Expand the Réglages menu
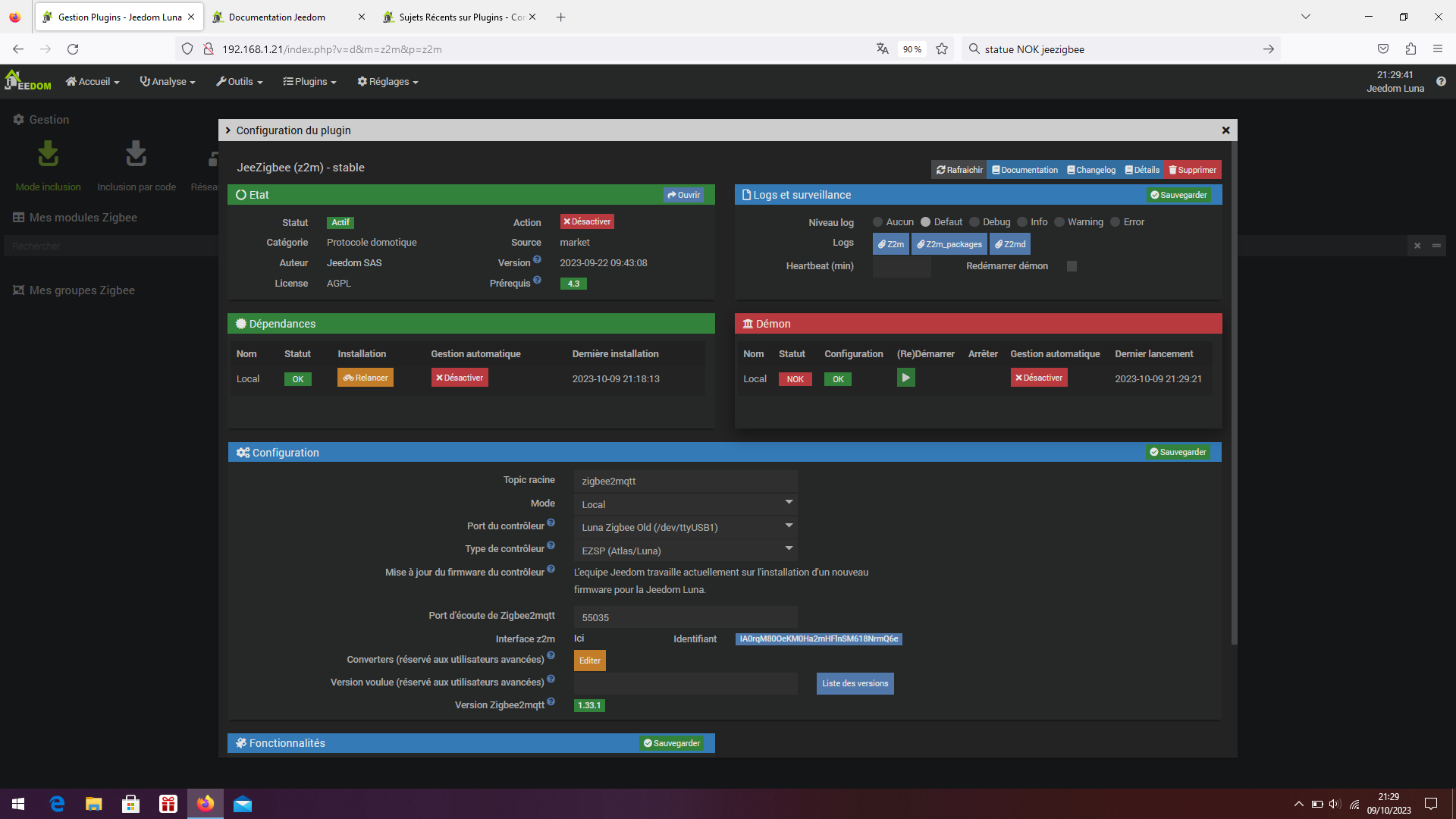Image resolution: width=1456 pixels, height=819 pixels. (x=388, y=82)
